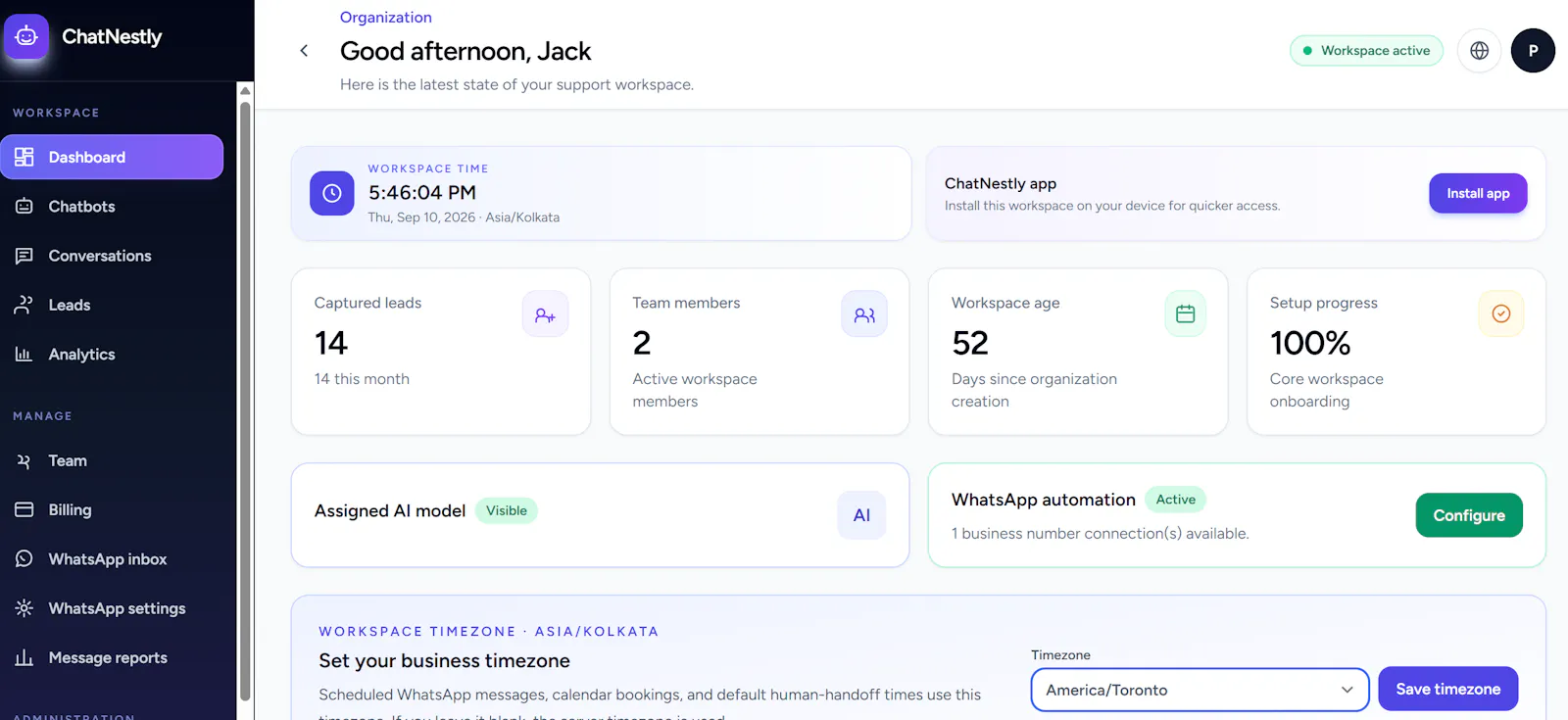
Task: Click the ChatNestly robot logo icon
Action: point(26,36)
